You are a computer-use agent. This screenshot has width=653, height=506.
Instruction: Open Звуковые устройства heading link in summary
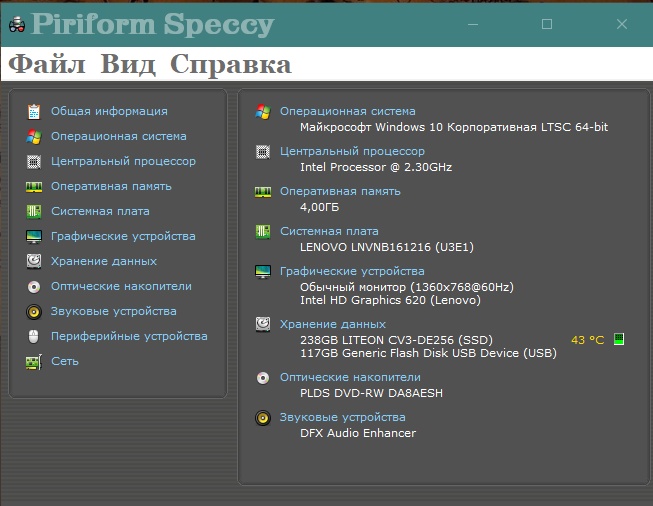pyautogui.click(x=343, y=417)
